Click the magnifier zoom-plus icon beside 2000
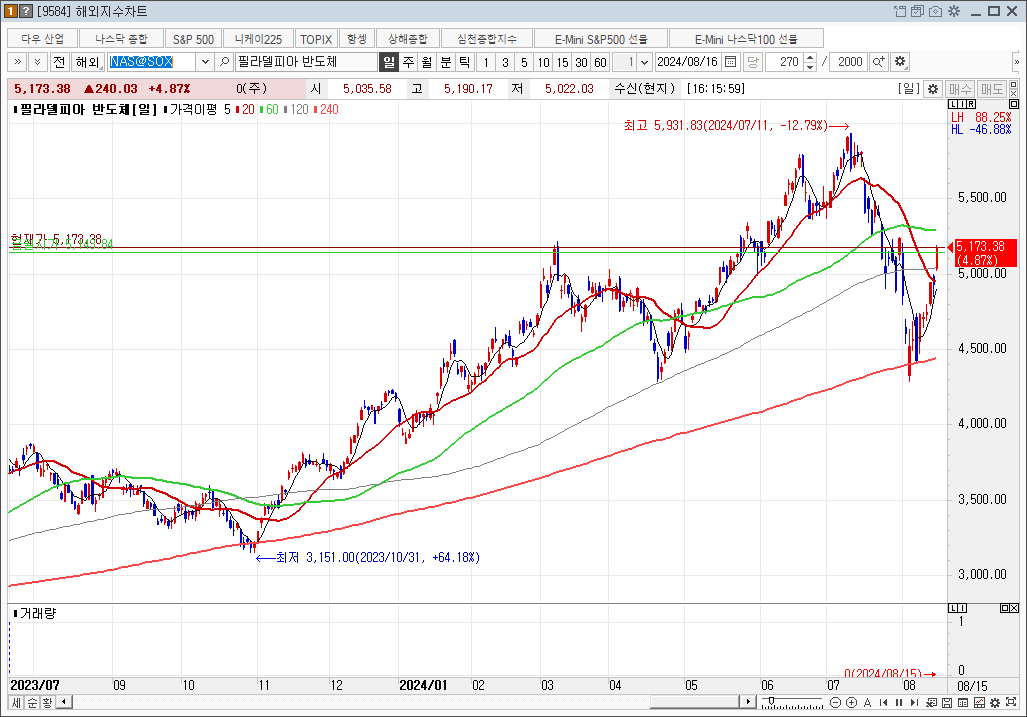This screenshot has height=717, width=1027. click(879, 62)
